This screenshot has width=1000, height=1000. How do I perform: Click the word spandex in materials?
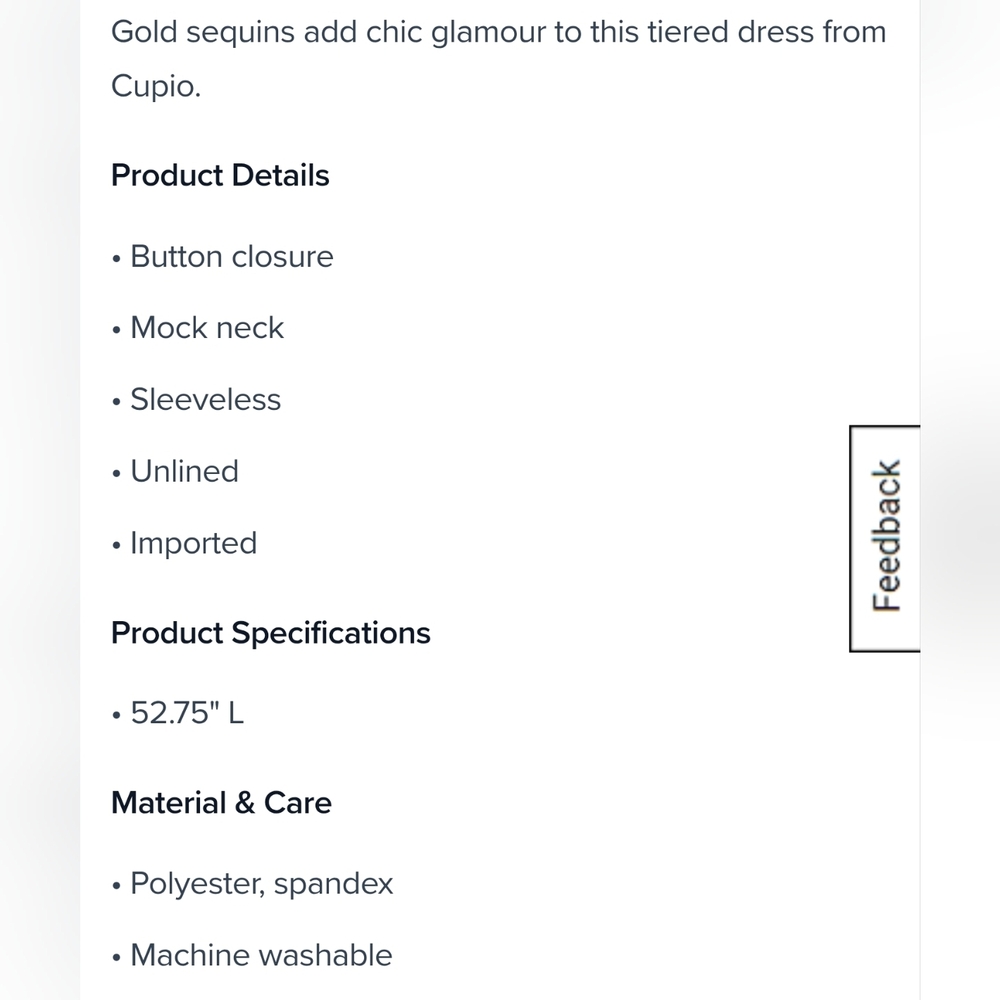(x=334, y=885)
